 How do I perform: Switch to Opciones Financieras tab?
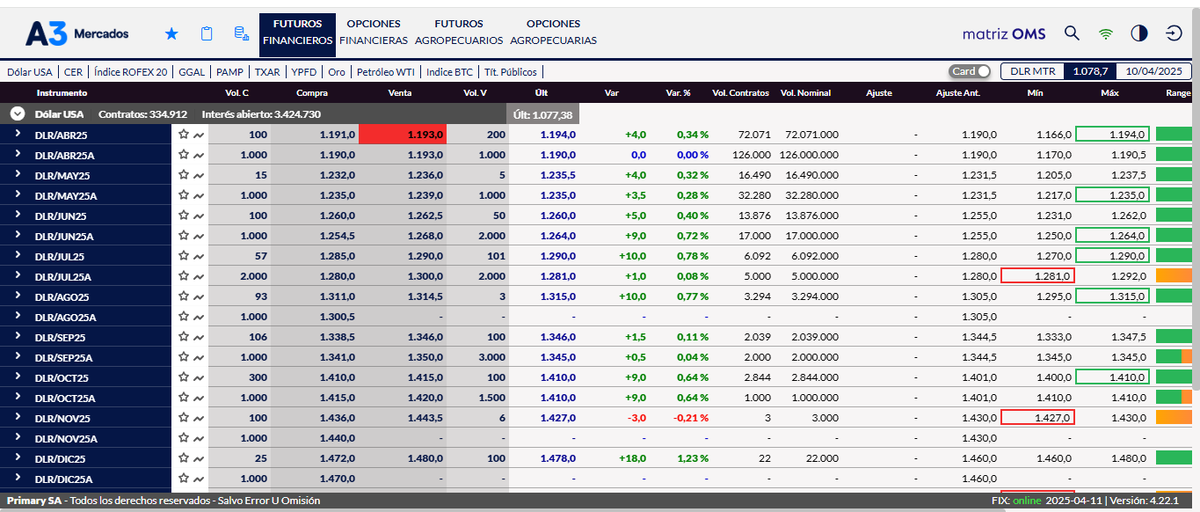373,32
